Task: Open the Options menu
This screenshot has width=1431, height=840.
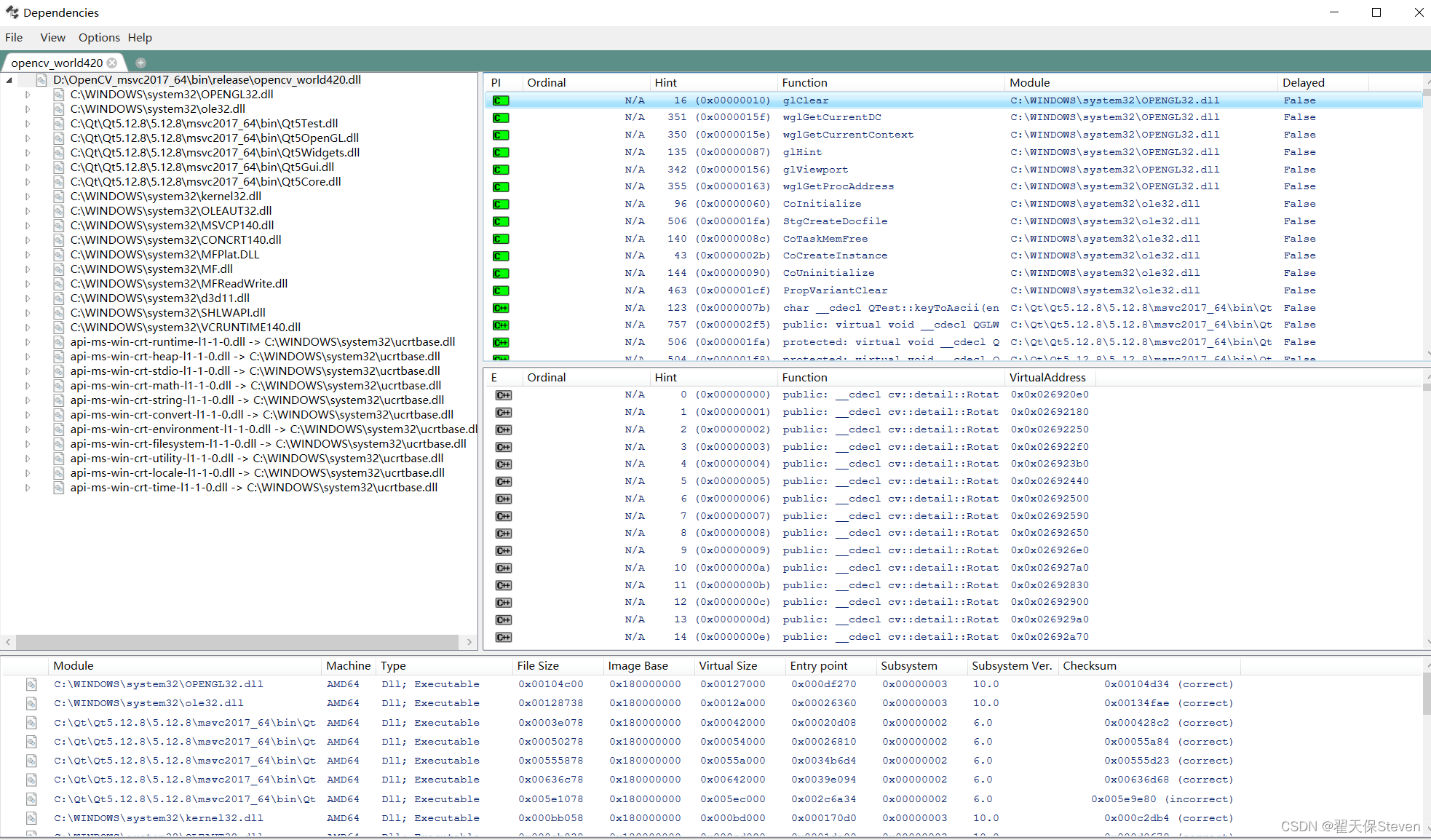Action: [98, 37]
